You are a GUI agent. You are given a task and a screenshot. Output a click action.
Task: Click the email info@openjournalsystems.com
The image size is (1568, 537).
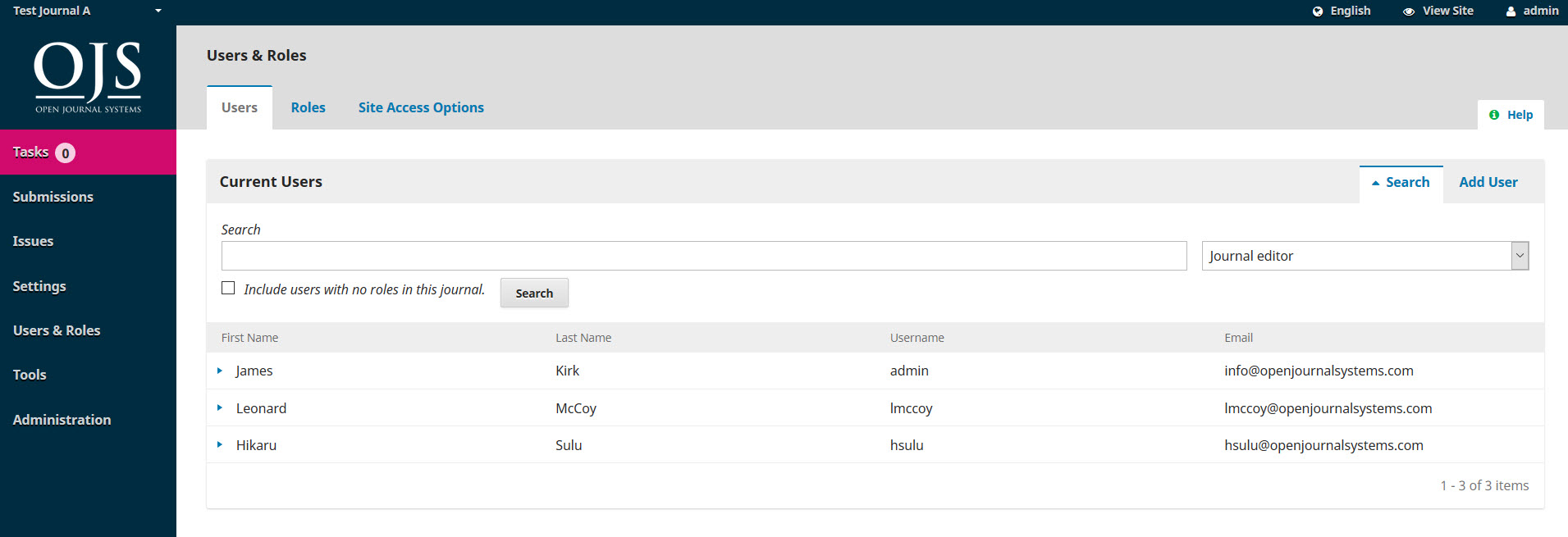tap(1319, 371)
